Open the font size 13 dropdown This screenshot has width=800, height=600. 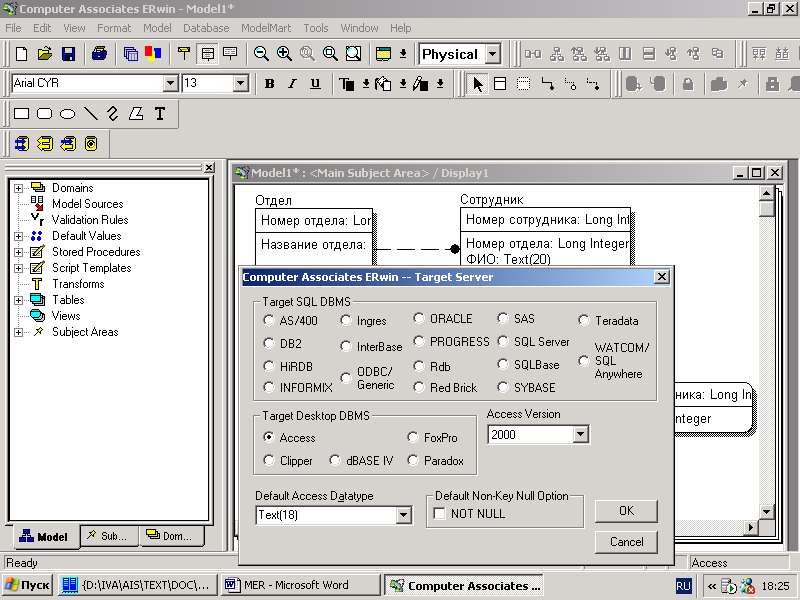(x=240, y=83)
